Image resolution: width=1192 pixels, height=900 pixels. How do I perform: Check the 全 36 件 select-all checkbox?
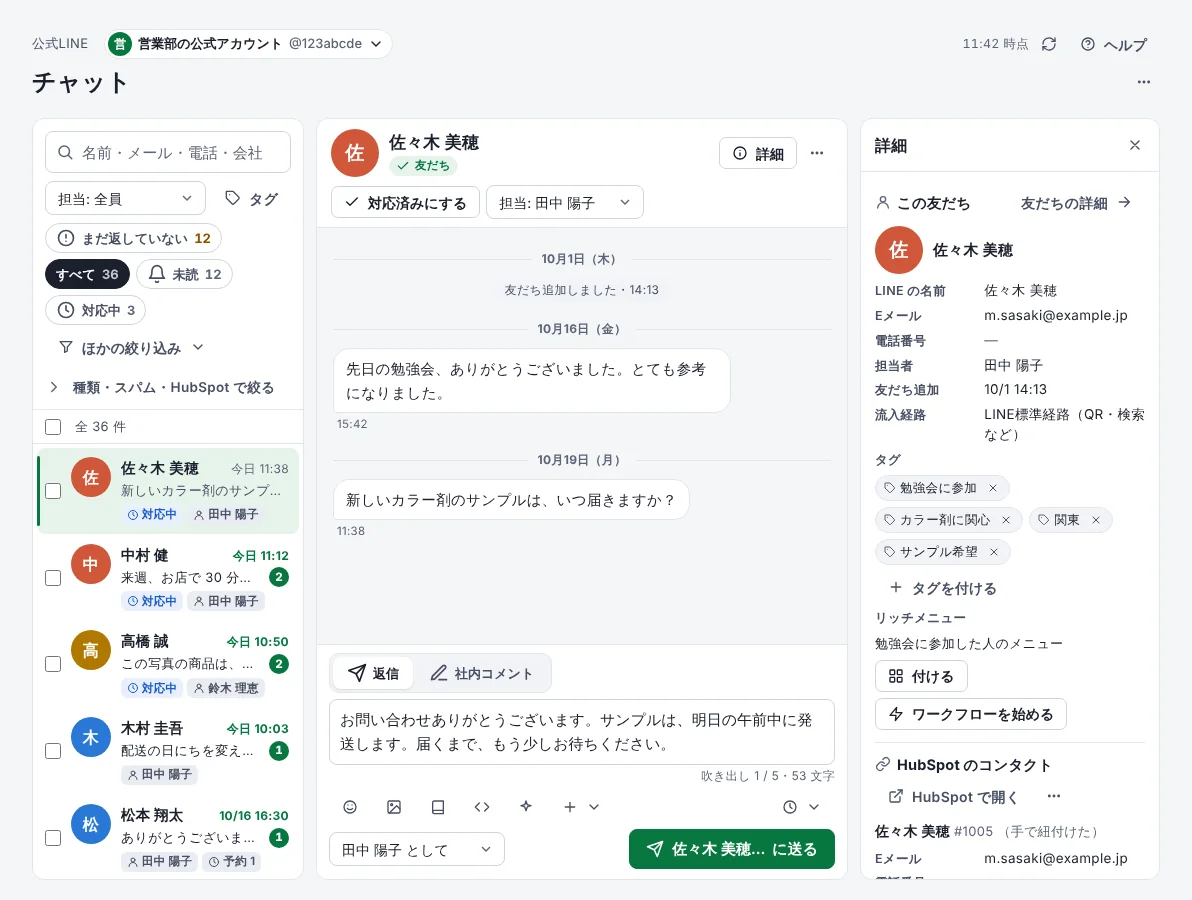click(x=53, y=427)
